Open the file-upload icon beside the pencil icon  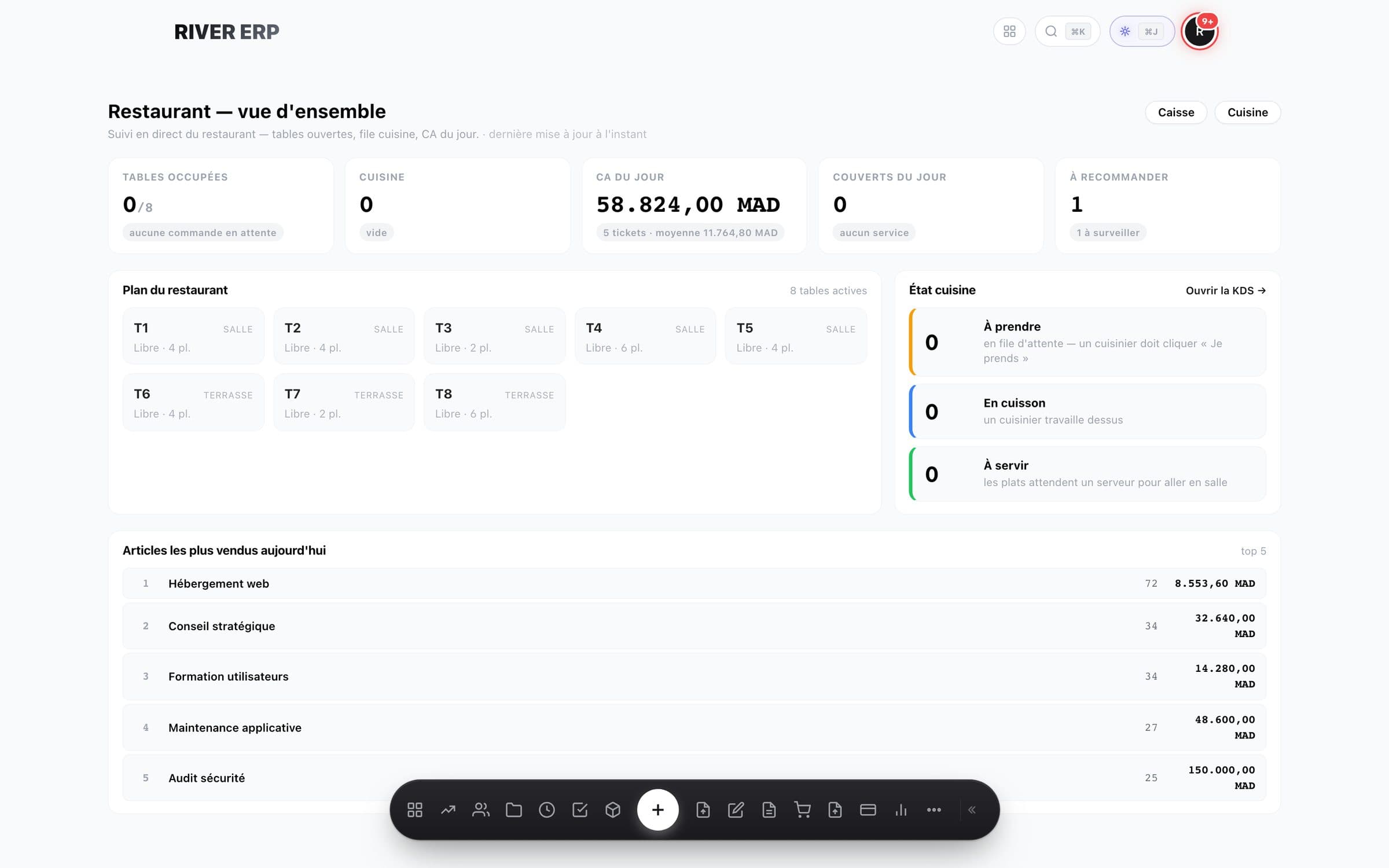pos(703,810)
